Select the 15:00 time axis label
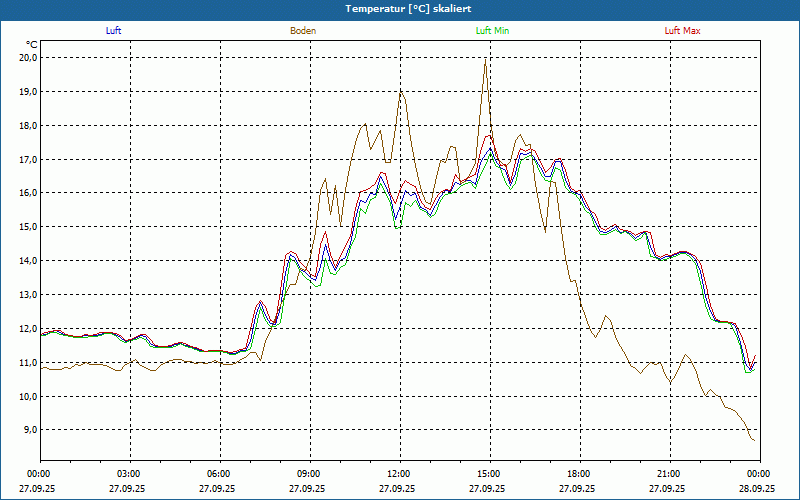Image resolution: width=800 pixels, height=500 pixels. pyautogui.click(x=489, y=474)
